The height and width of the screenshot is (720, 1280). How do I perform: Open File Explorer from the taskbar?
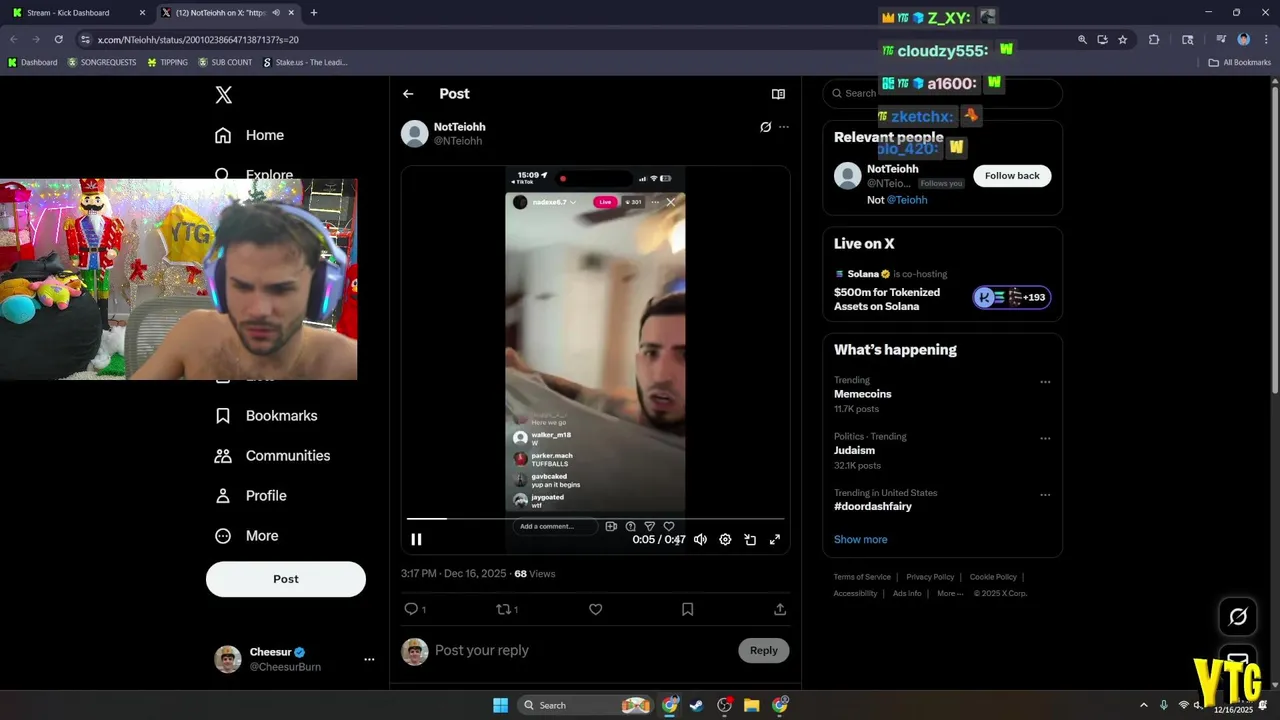tap(752, 705)
